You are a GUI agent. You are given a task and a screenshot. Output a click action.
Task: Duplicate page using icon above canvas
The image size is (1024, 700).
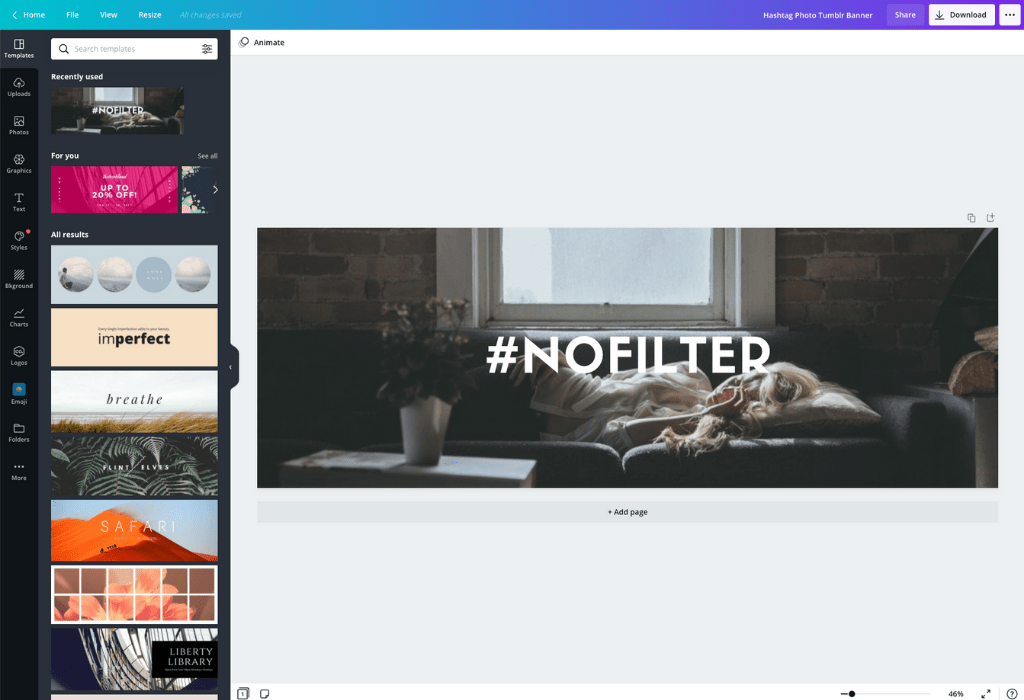click(x=971, y=218)
